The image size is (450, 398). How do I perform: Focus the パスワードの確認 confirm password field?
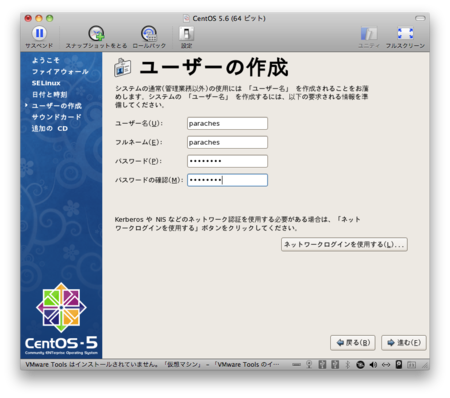pos(227,180)
